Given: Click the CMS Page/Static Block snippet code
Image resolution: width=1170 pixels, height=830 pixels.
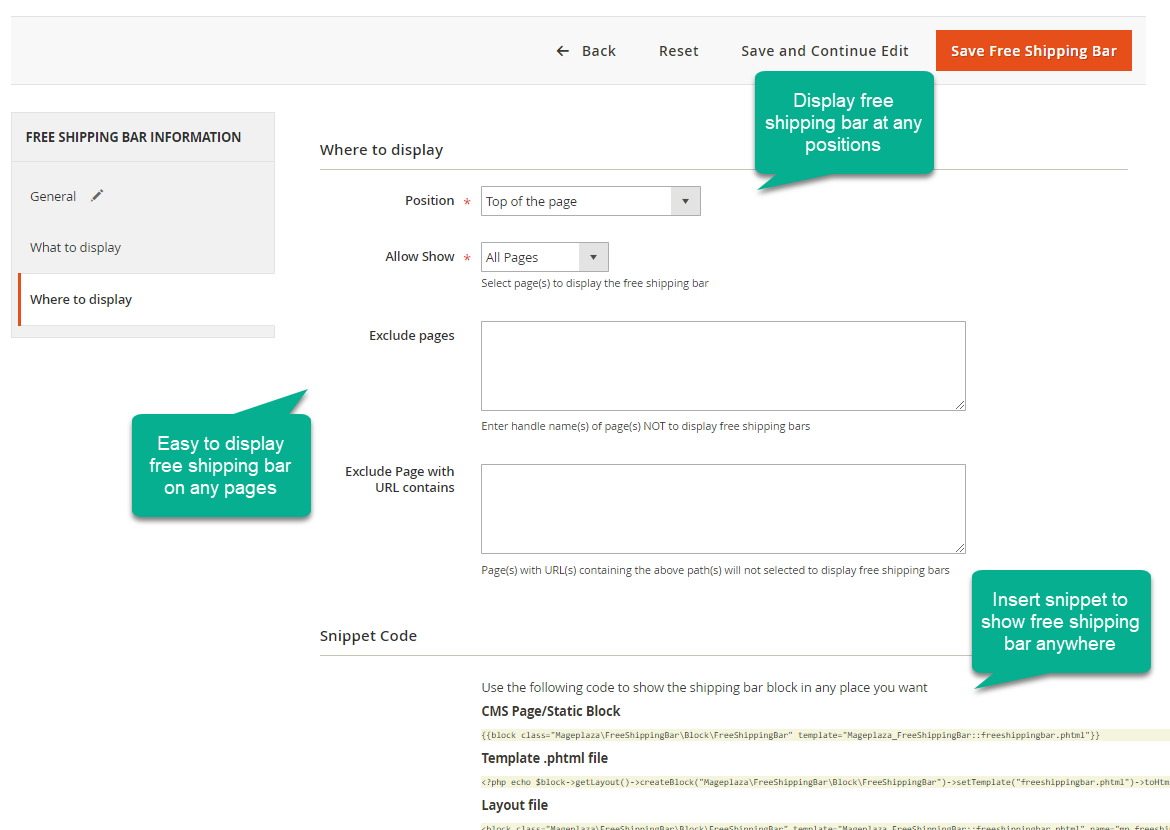Looking at the screenshot, I should pos(825,735).
